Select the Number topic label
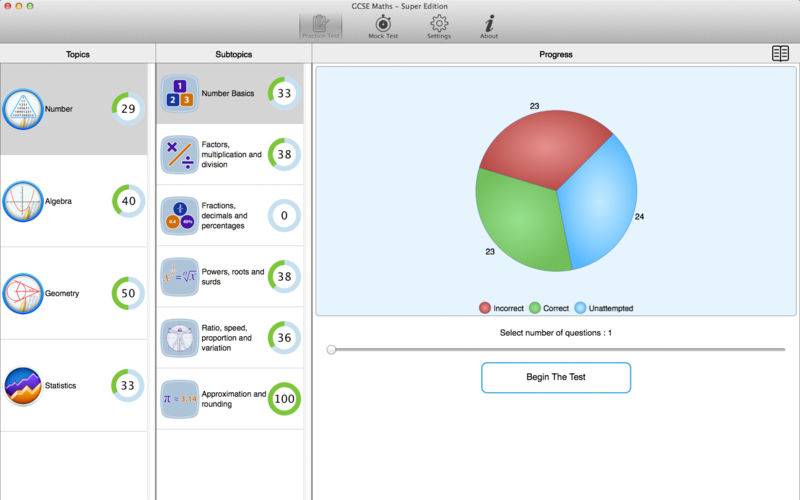This screenshot has height=500, width=800. coord(59,109)
